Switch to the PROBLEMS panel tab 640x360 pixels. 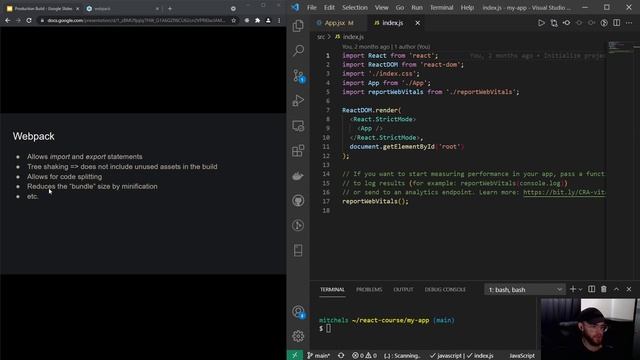(369, 289)
